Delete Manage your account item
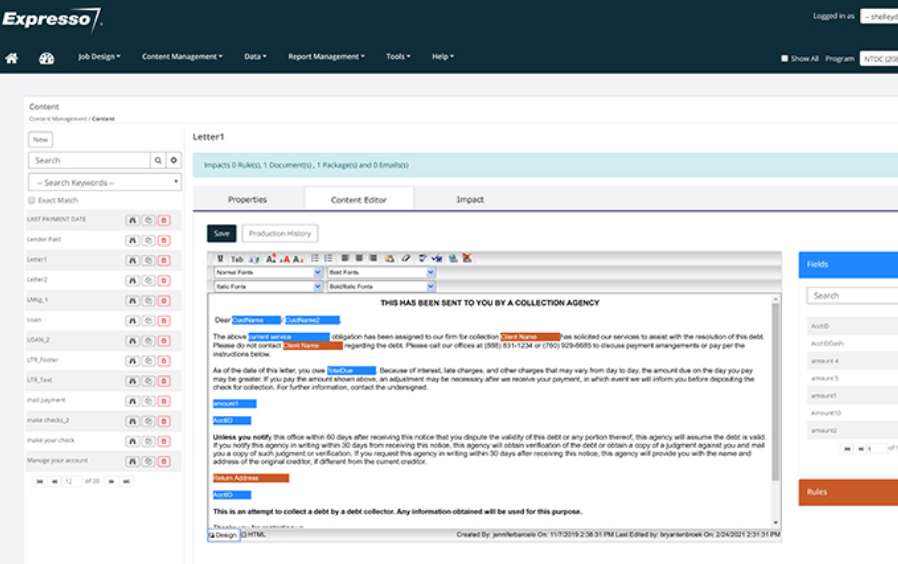898x564 pixels. click(x=164, y=461)
